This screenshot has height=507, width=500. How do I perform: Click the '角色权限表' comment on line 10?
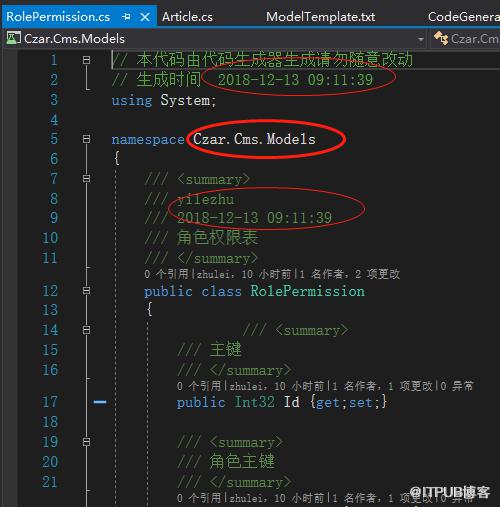click(217, 238)
